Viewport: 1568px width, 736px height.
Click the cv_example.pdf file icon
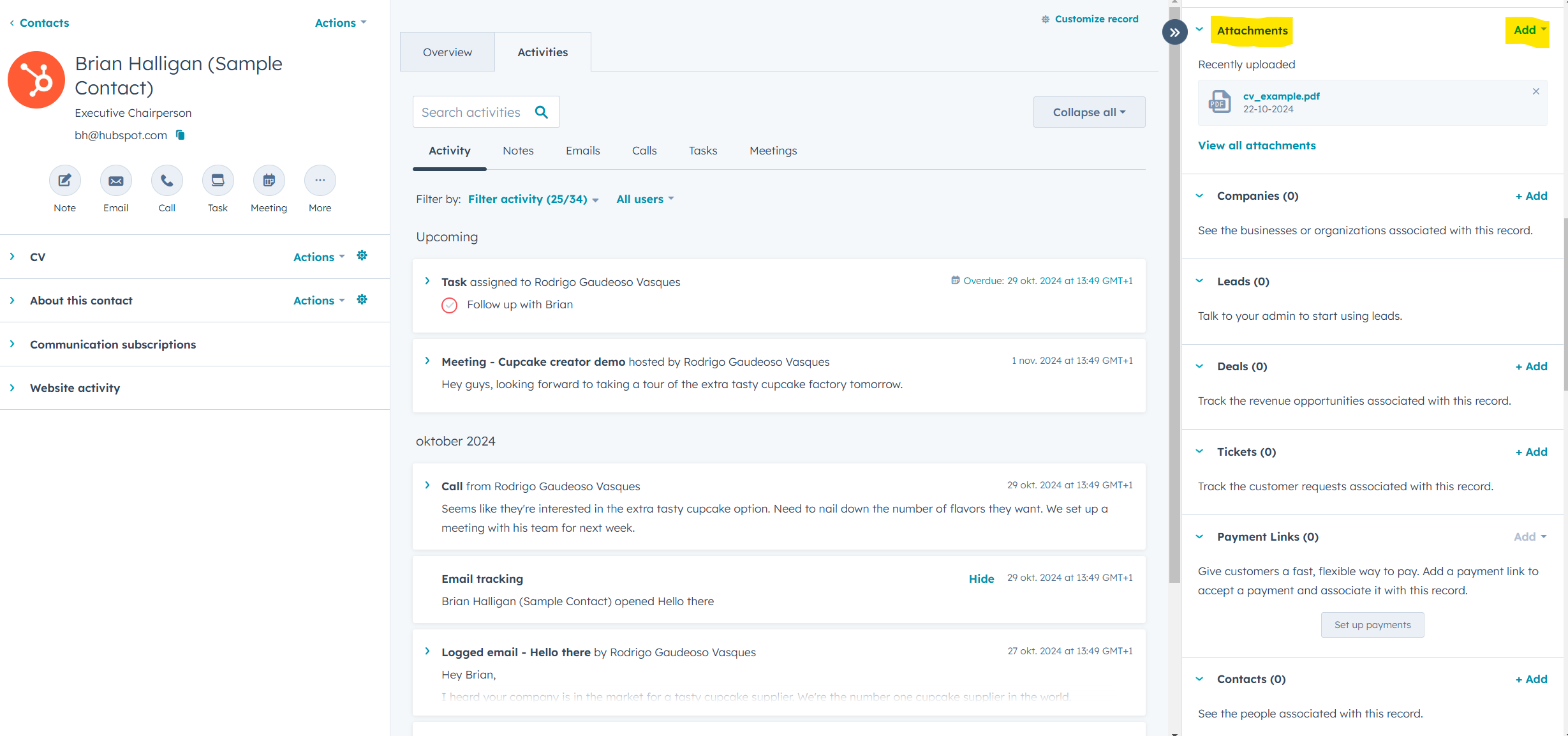[1220, 102]
